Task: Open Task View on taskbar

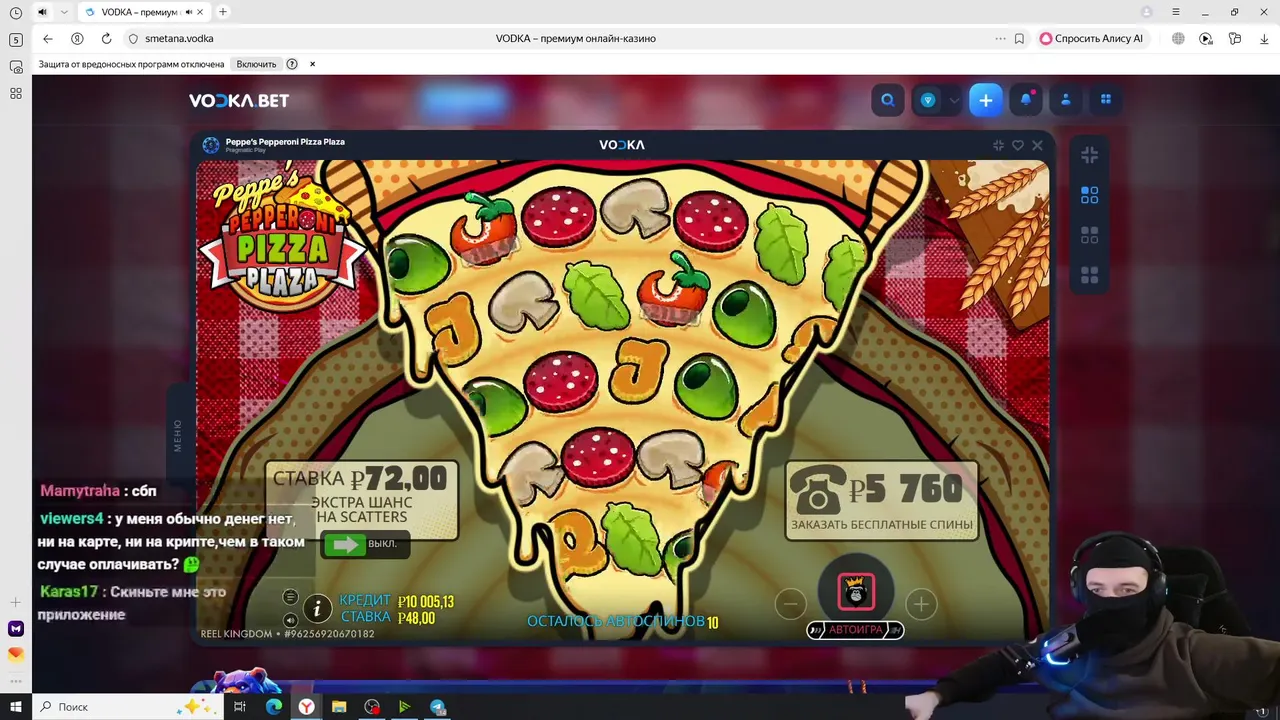Action: tap(240, 707)
